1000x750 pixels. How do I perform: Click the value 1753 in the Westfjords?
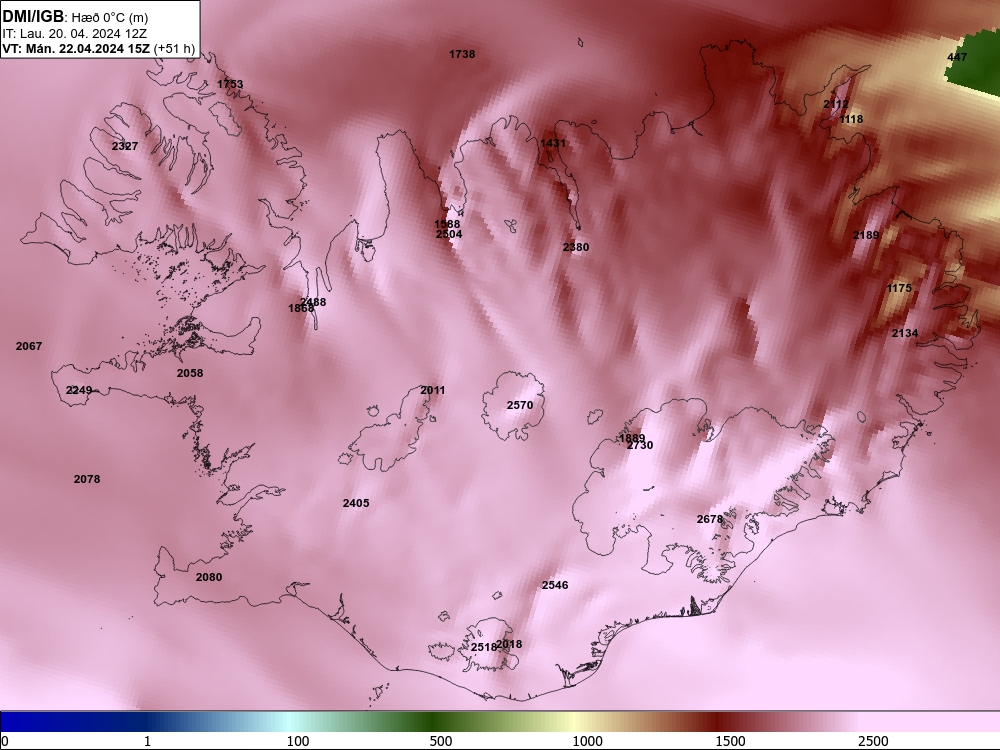pyautogui.click(x=230, y=84)
